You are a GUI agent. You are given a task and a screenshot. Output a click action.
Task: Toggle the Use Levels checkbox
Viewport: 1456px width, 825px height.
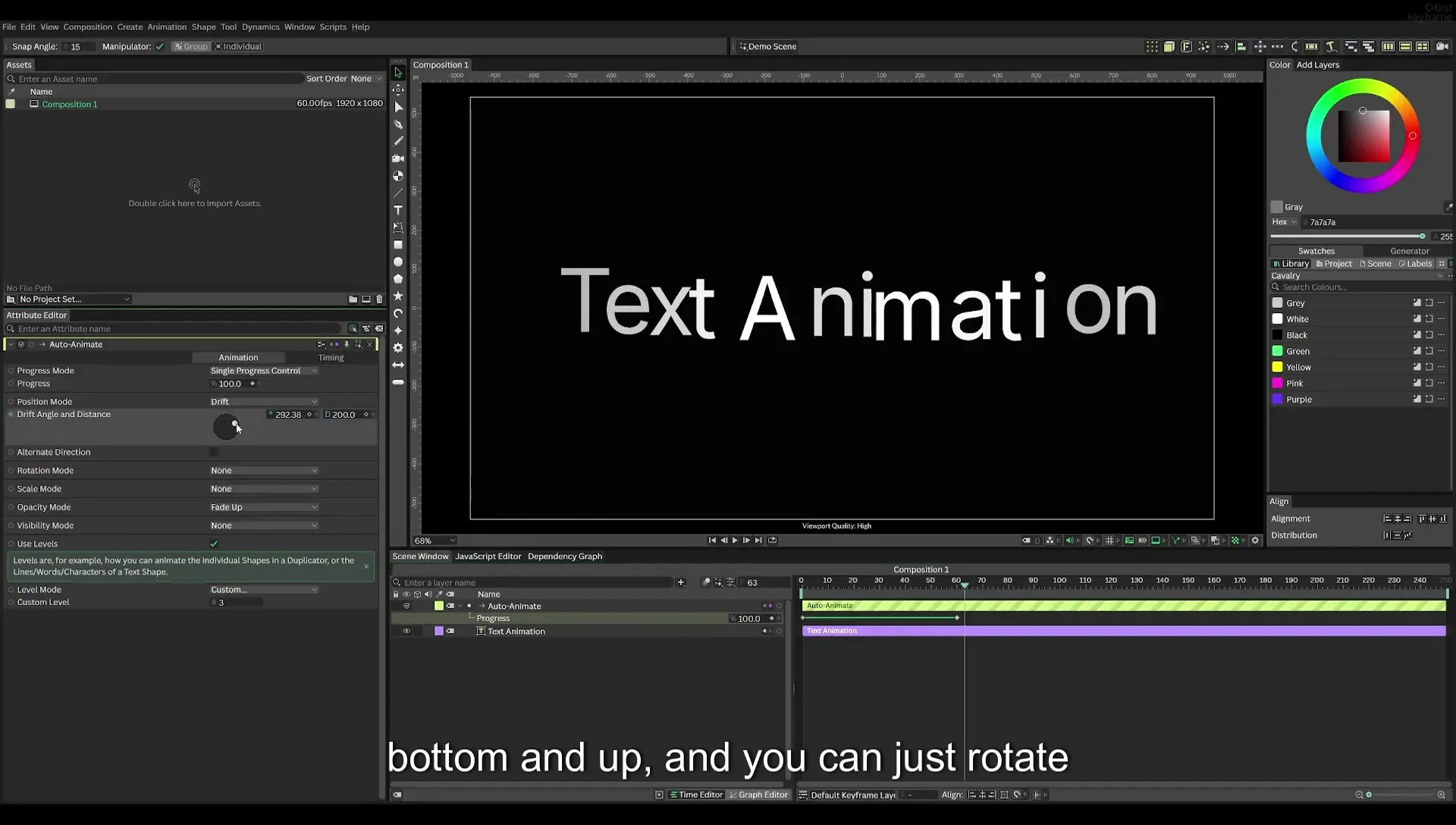(x=214, y=544)
